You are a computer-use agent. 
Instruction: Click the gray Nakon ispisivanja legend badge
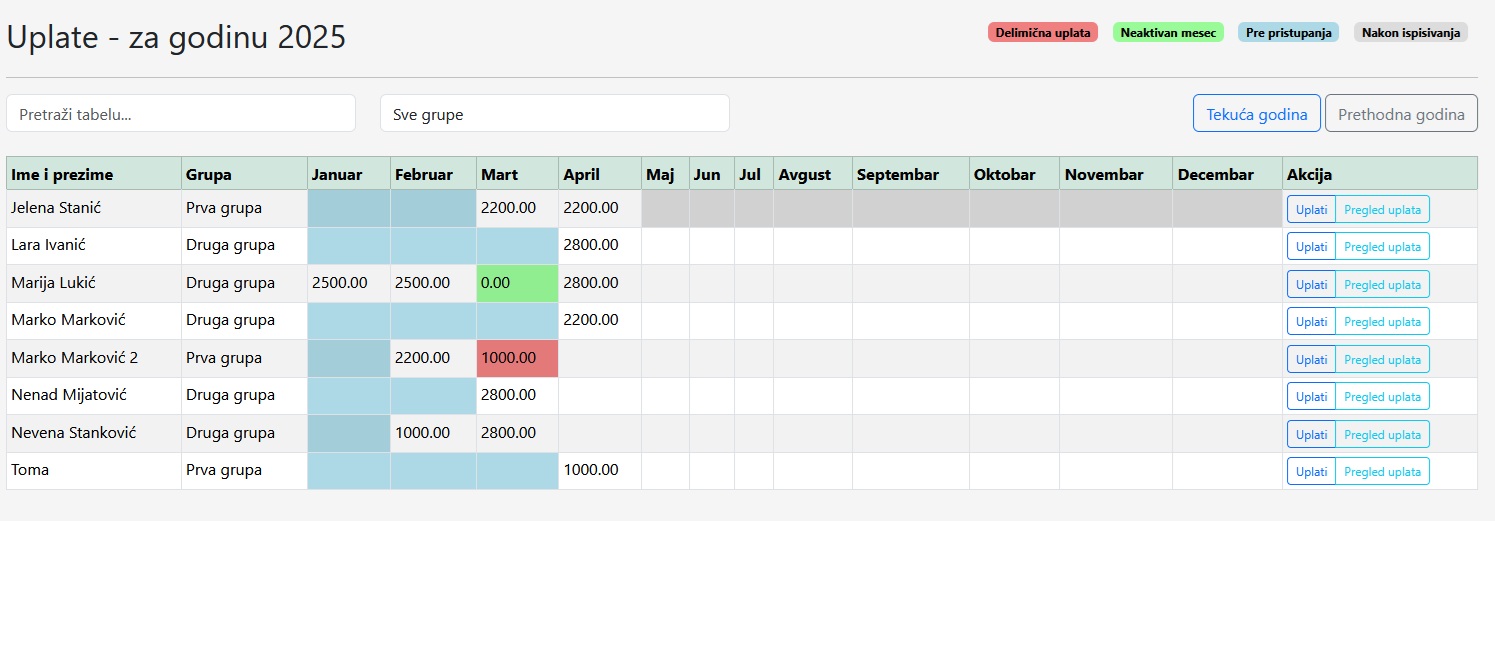click(1410, 33)
